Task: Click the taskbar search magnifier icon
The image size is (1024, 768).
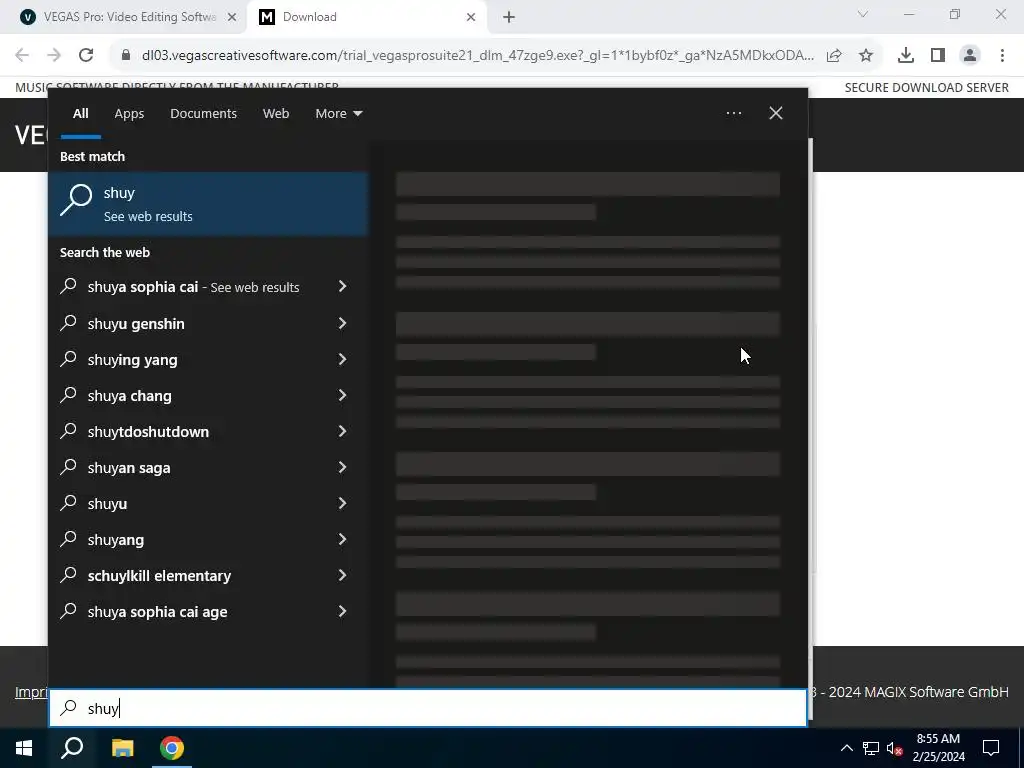Action: pos(72,748)
